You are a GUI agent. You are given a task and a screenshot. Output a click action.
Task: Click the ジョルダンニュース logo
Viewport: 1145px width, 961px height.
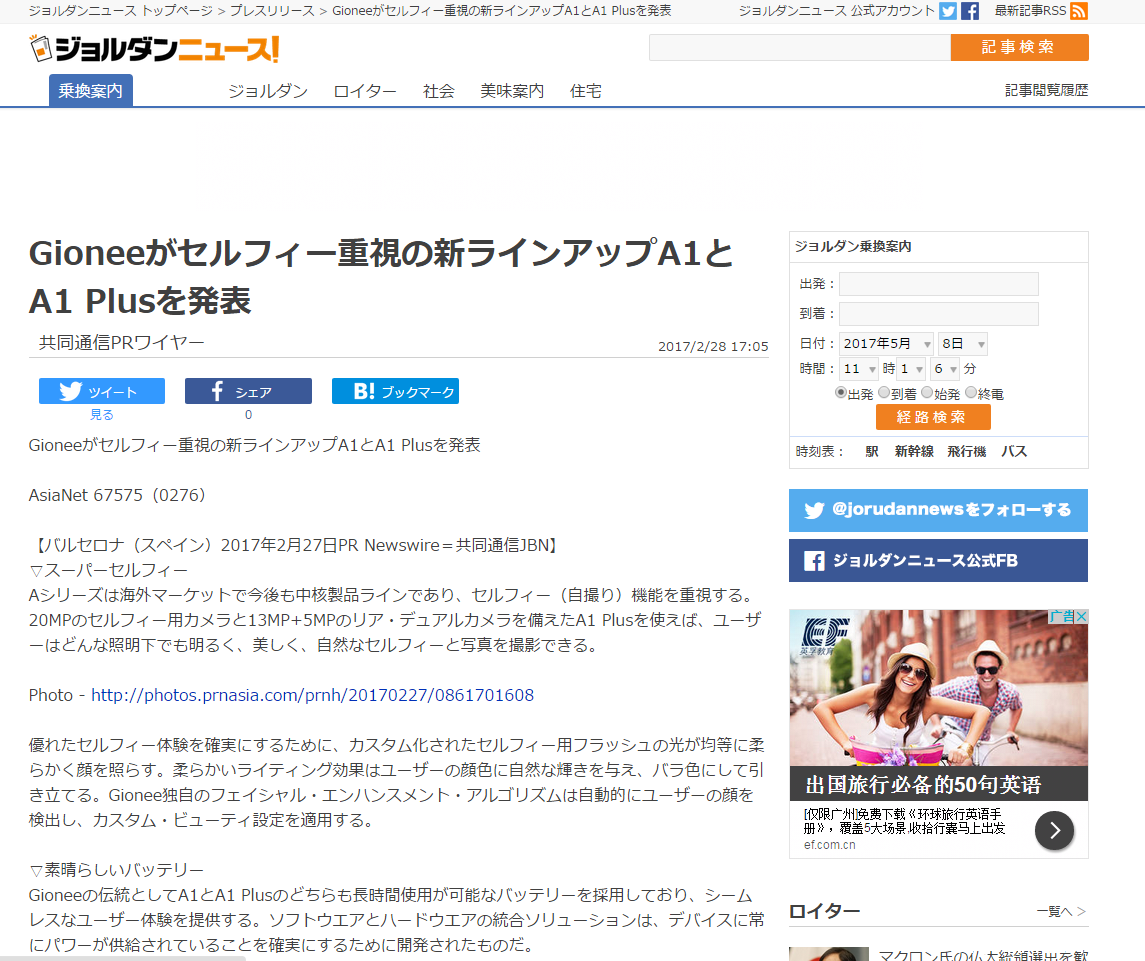[154, 49]
